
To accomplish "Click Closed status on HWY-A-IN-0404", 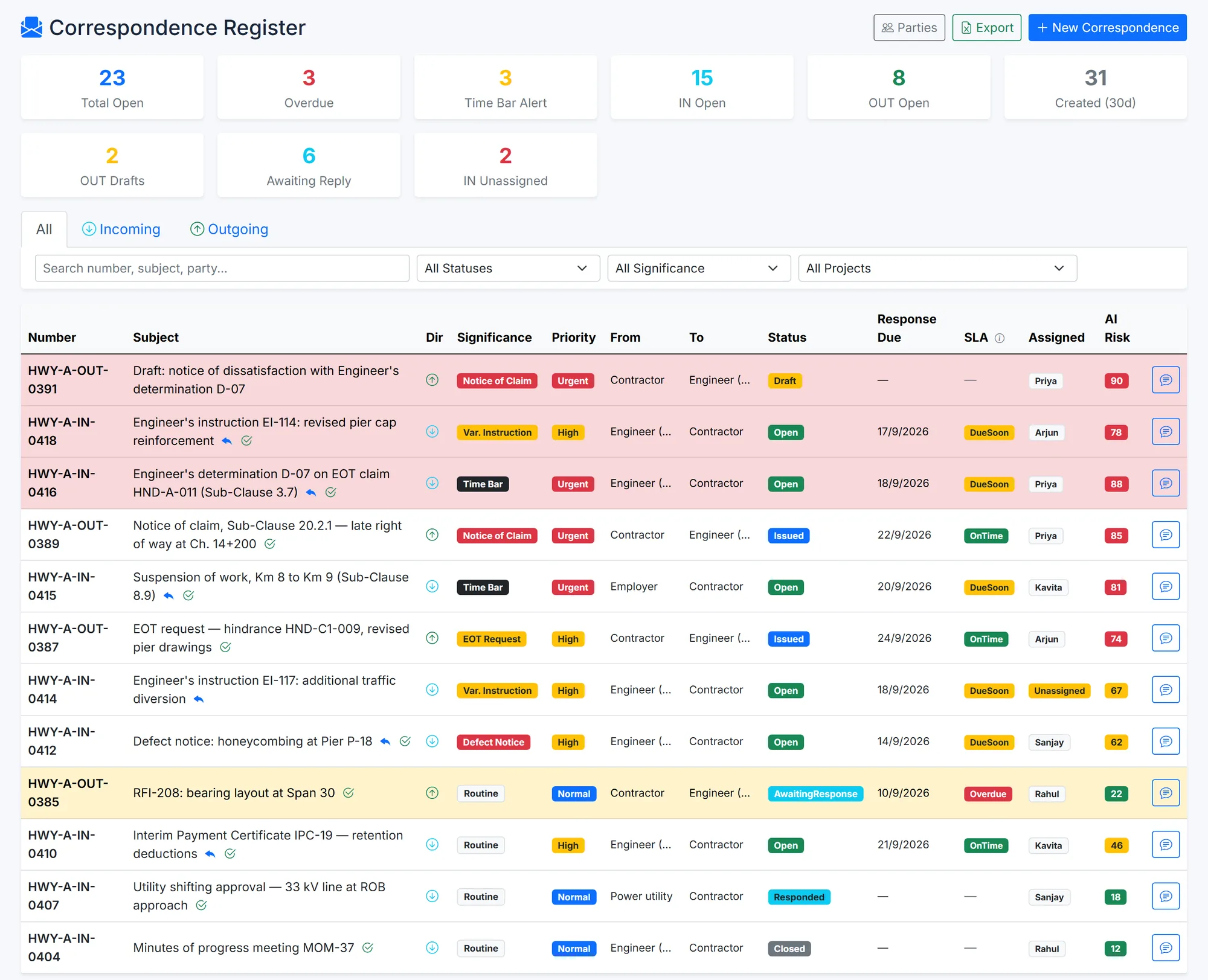I will click(789, 949).
